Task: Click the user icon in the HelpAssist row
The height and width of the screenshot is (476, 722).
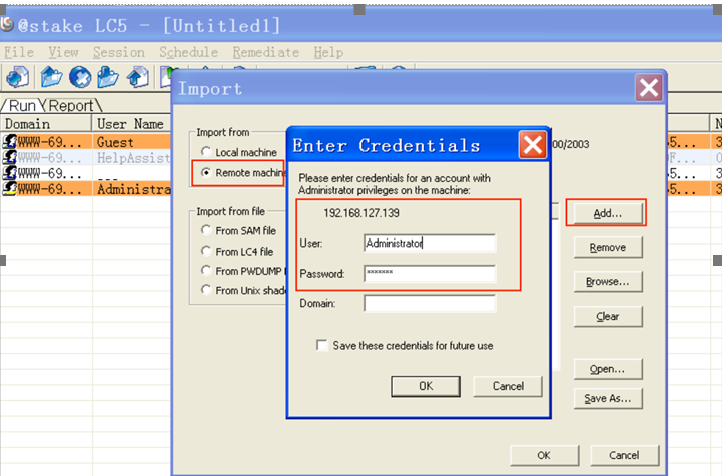Action: coord(9,157)
